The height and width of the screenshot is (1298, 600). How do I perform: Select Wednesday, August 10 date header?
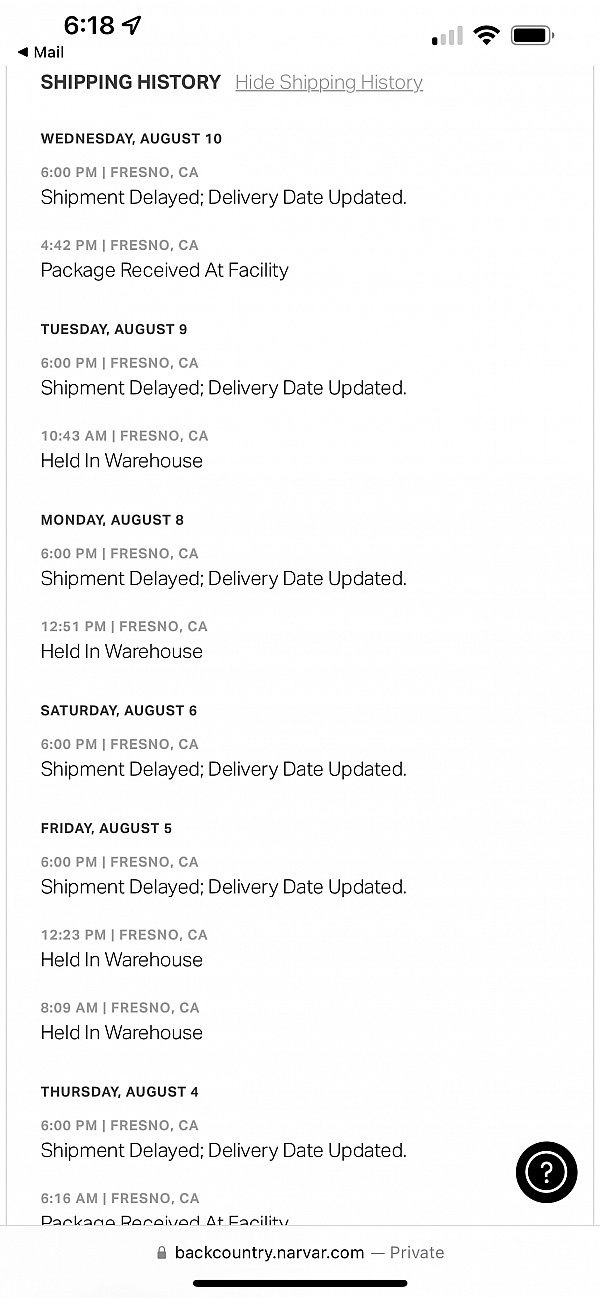pos(131,139)
